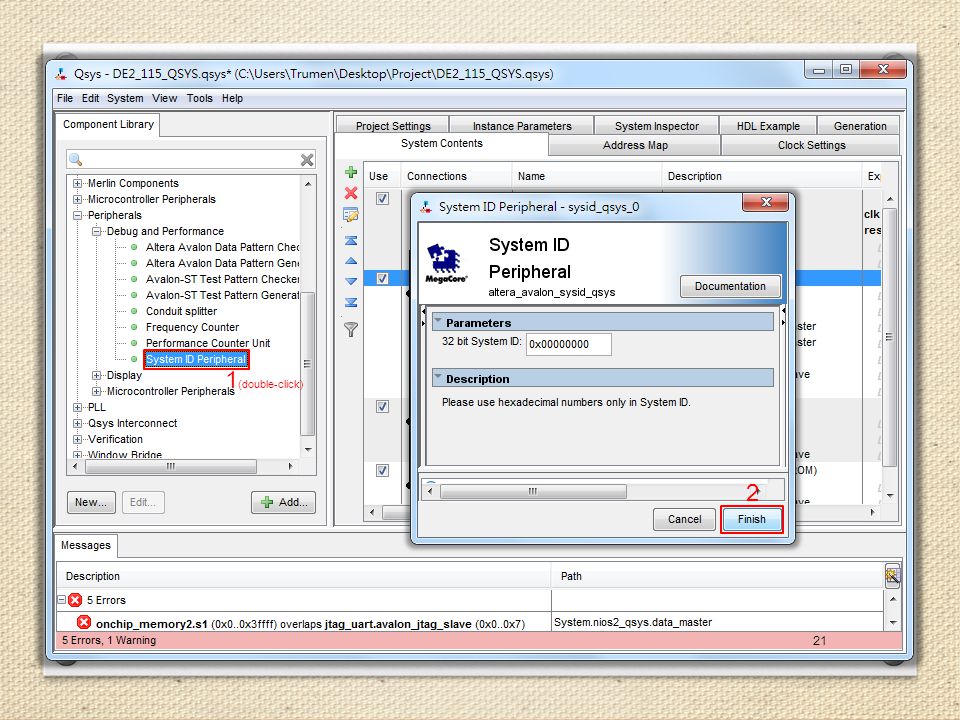Collapse the 5 Errors message group
The image size is (960, 720).
(62, 600)
